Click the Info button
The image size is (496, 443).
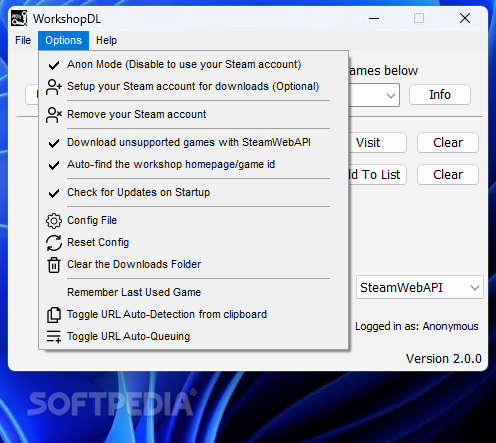coord(440,95)
